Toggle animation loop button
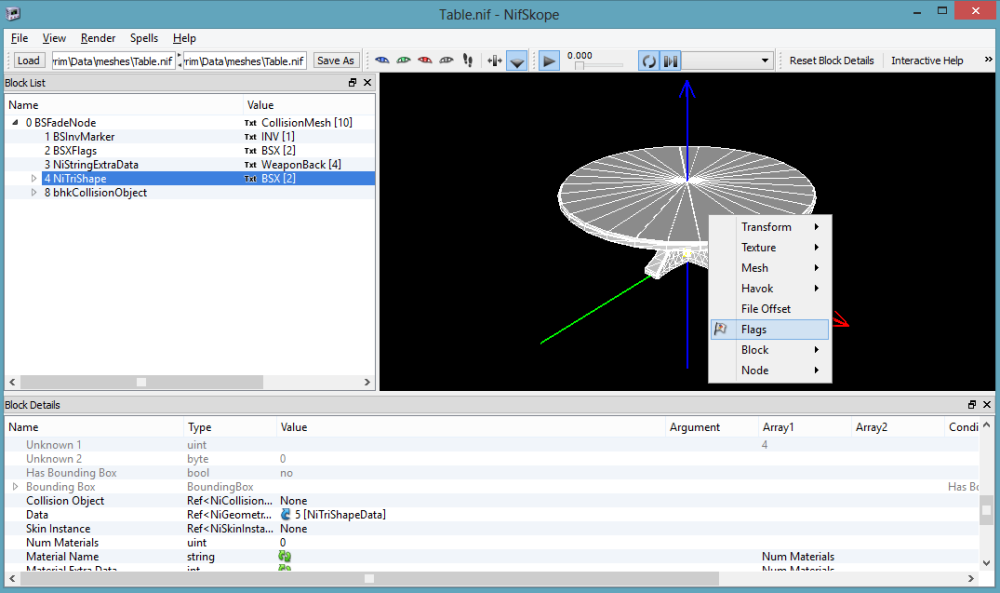1000x593 pixels. pos(649,61)
